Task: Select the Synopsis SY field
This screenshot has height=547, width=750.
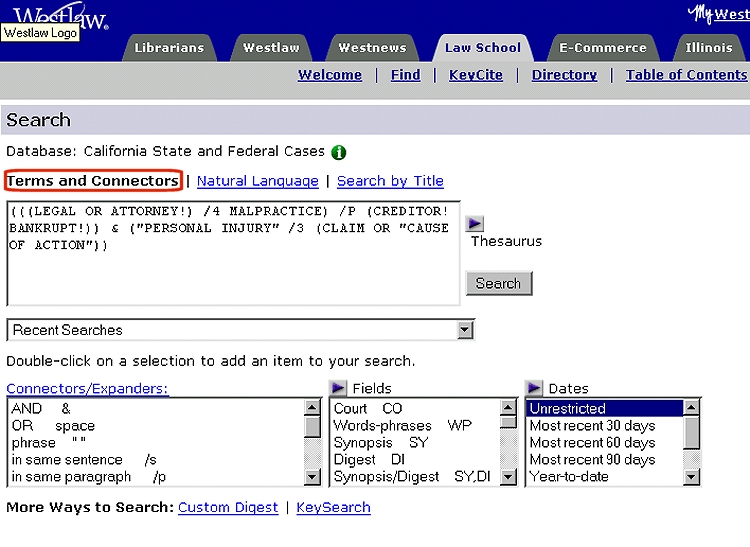Action: [415, 443]
